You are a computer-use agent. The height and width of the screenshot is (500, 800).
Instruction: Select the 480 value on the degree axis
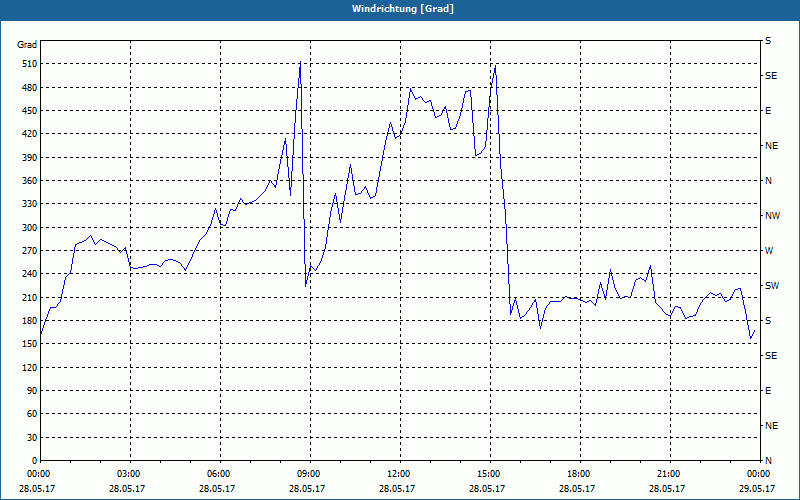coord(30,88)
